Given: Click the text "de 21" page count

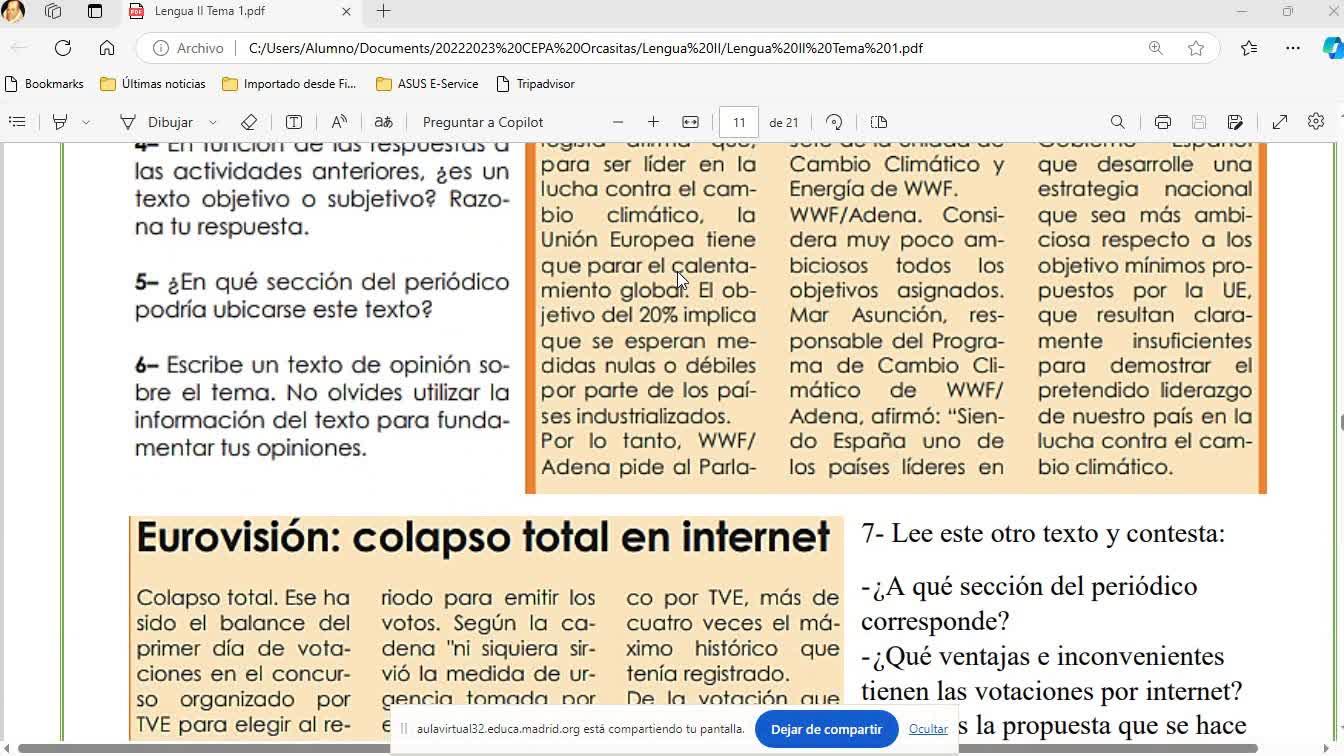Looking at the screenshot, I should (784, 122).
